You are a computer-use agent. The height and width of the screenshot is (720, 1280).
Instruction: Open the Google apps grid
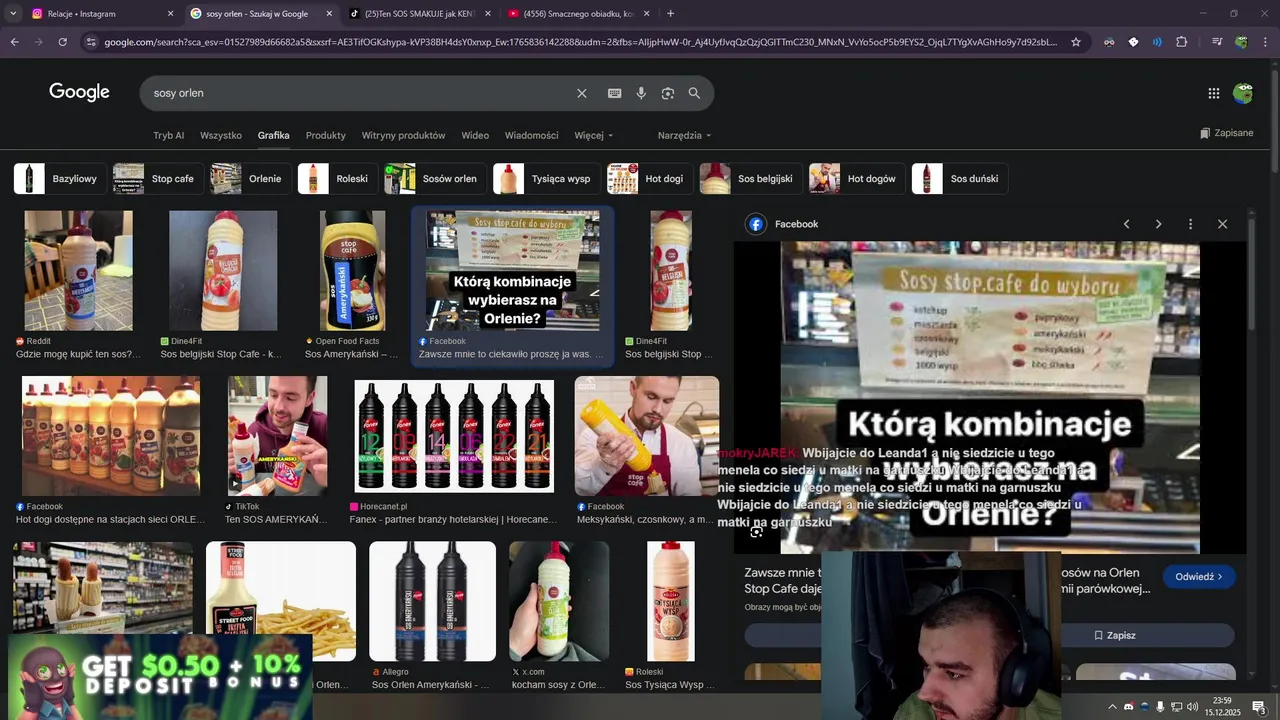(1213, 93)
